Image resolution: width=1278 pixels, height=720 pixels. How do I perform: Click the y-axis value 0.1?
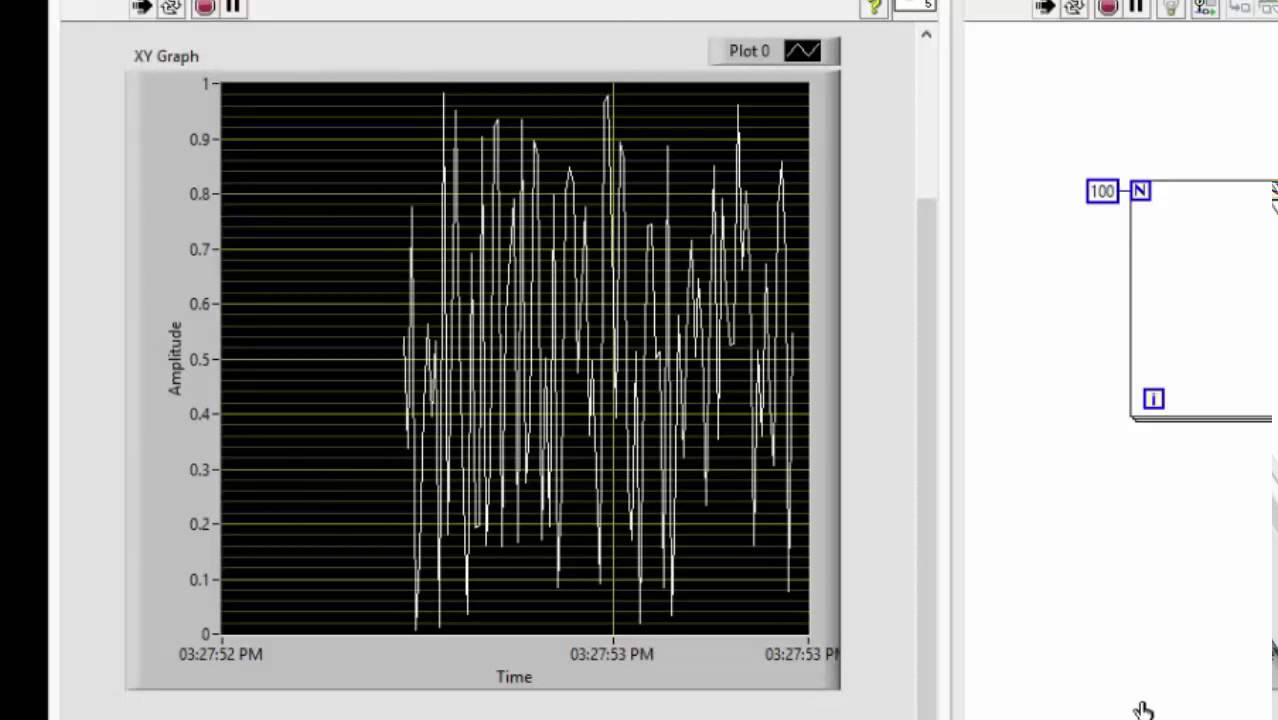point(201,579)
